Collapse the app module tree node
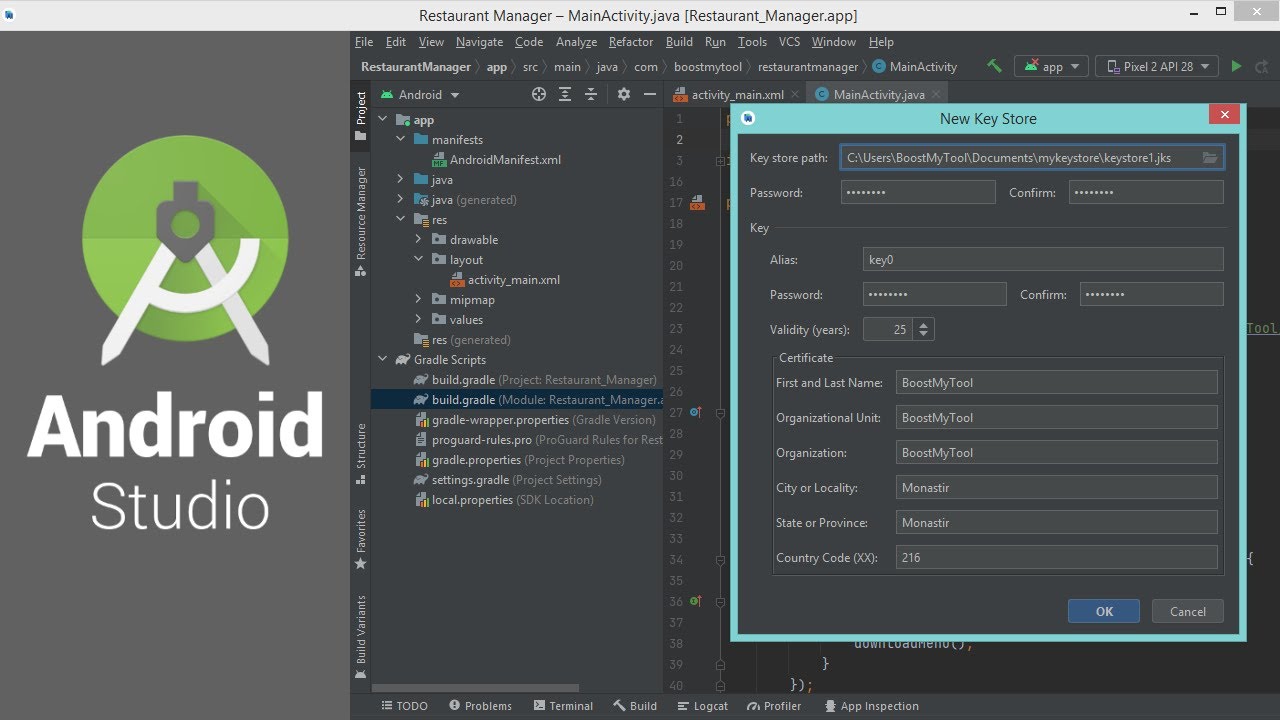1280x720 pixels. click(x=383, y=120)
